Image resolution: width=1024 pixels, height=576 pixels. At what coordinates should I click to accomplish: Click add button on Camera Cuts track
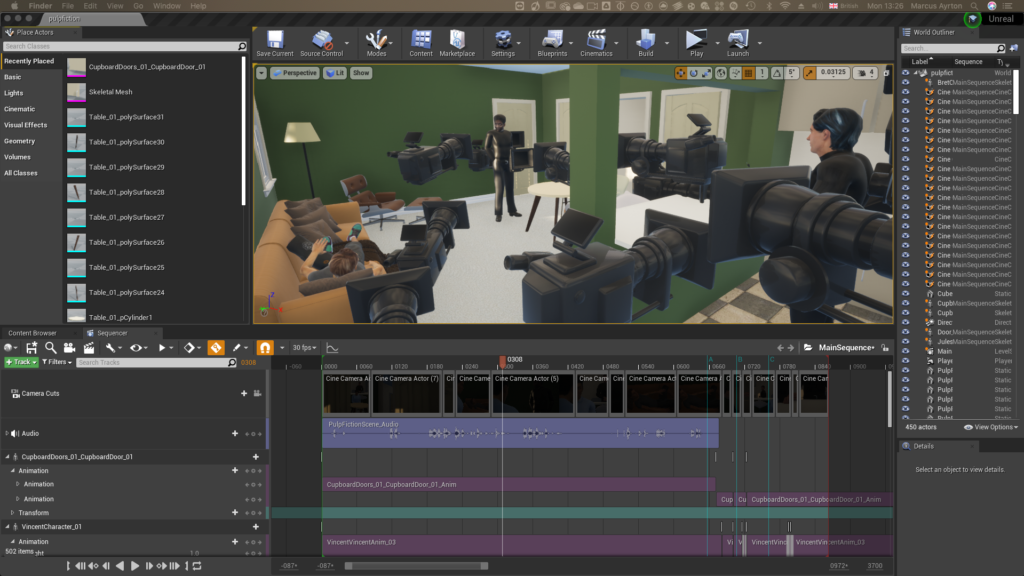tap(244, 393)
